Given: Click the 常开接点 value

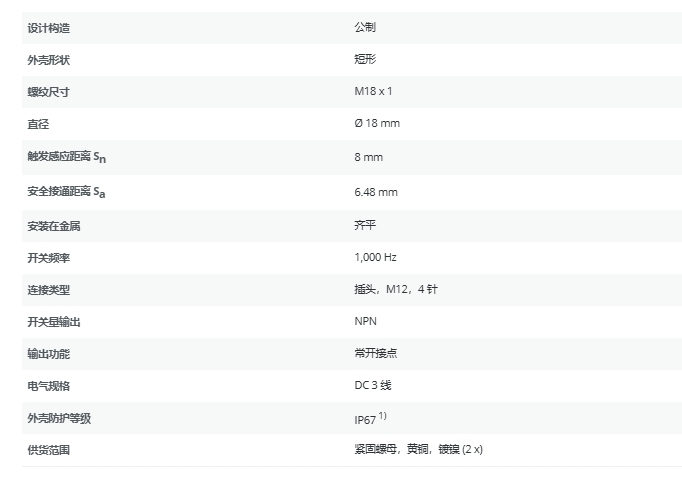Looking at the screenshot, I should point(375,353).
